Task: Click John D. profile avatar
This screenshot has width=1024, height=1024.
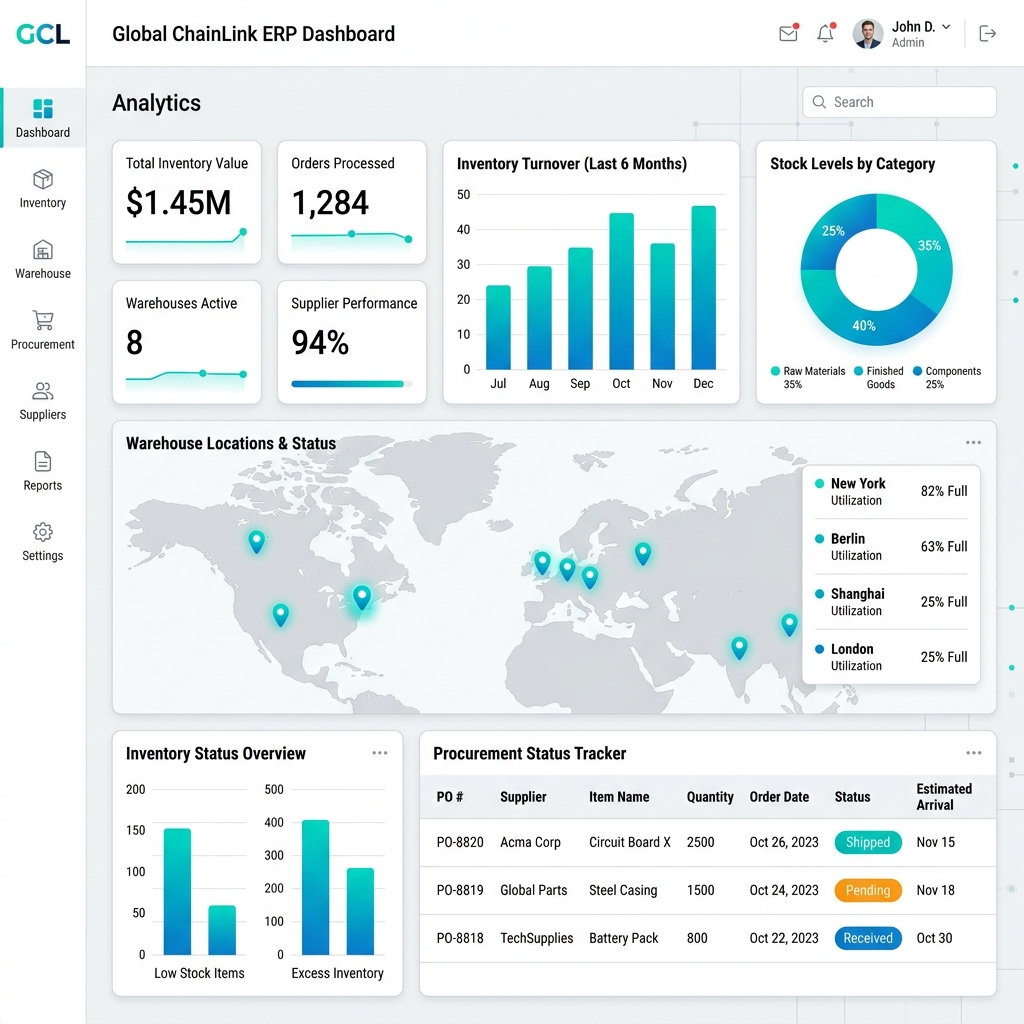Action: click(x=868, y=34)
